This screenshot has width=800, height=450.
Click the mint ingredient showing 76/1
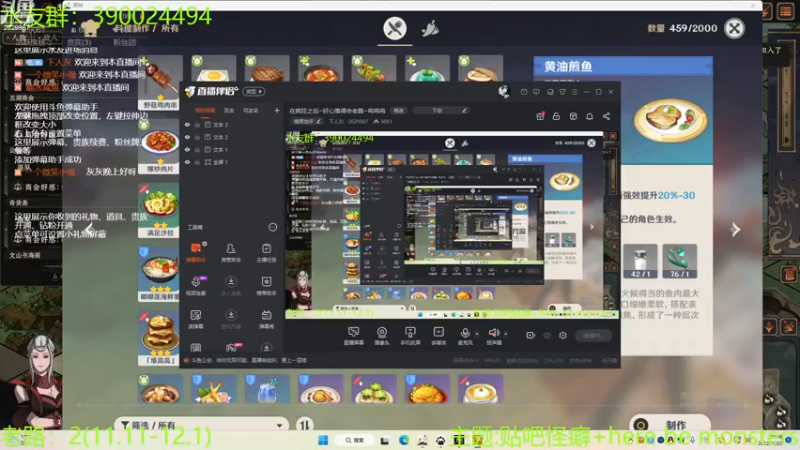680,261
